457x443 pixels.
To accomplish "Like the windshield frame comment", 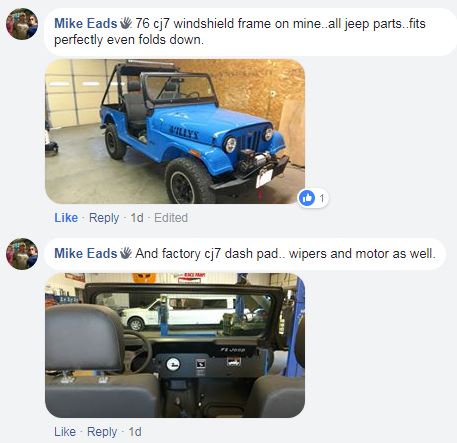I will pyautogui.click(x=66, y=218).
